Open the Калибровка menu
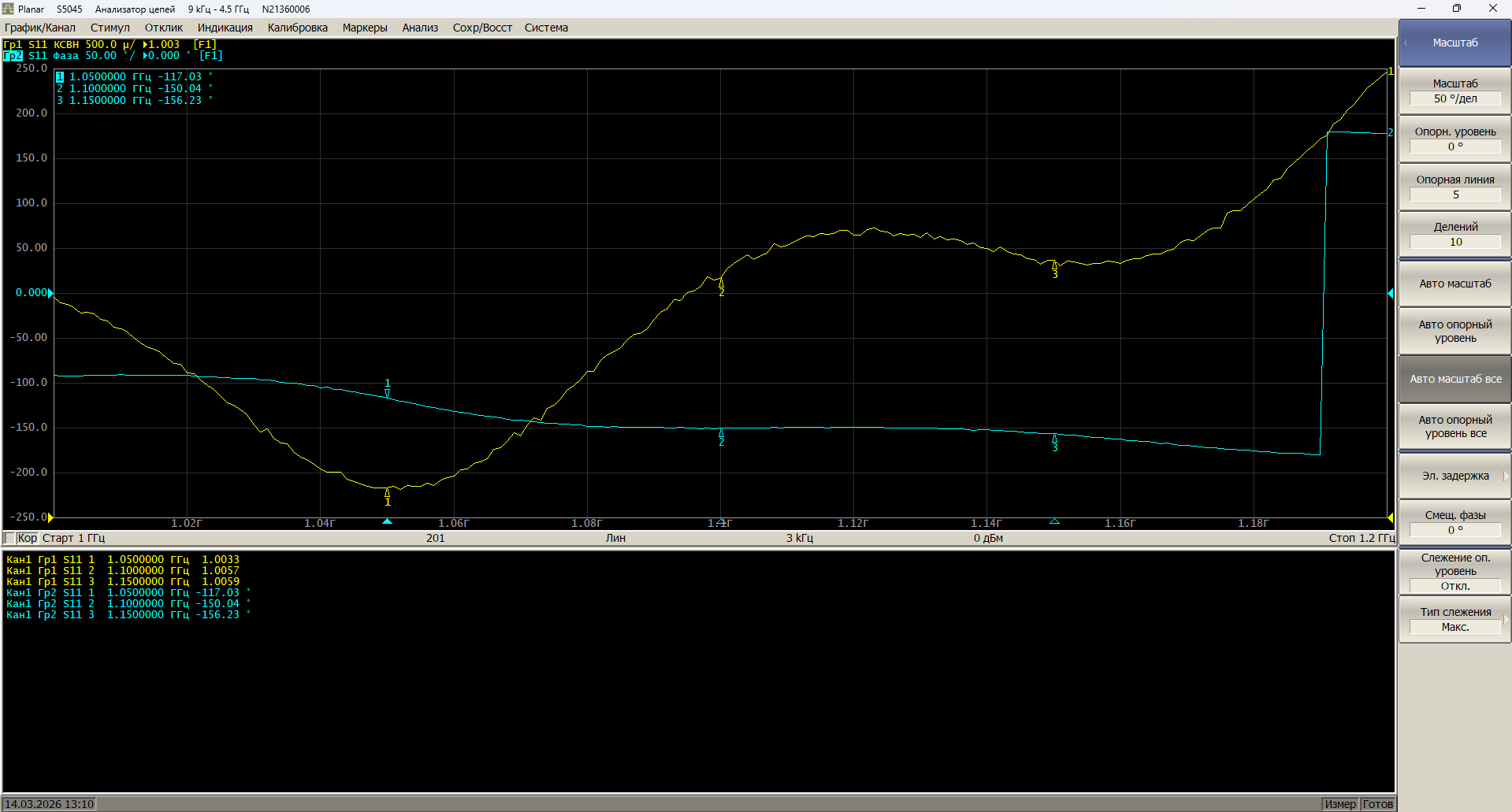Image resolution: width=1512 pixels, height=812 pixels. click(297, 28)
